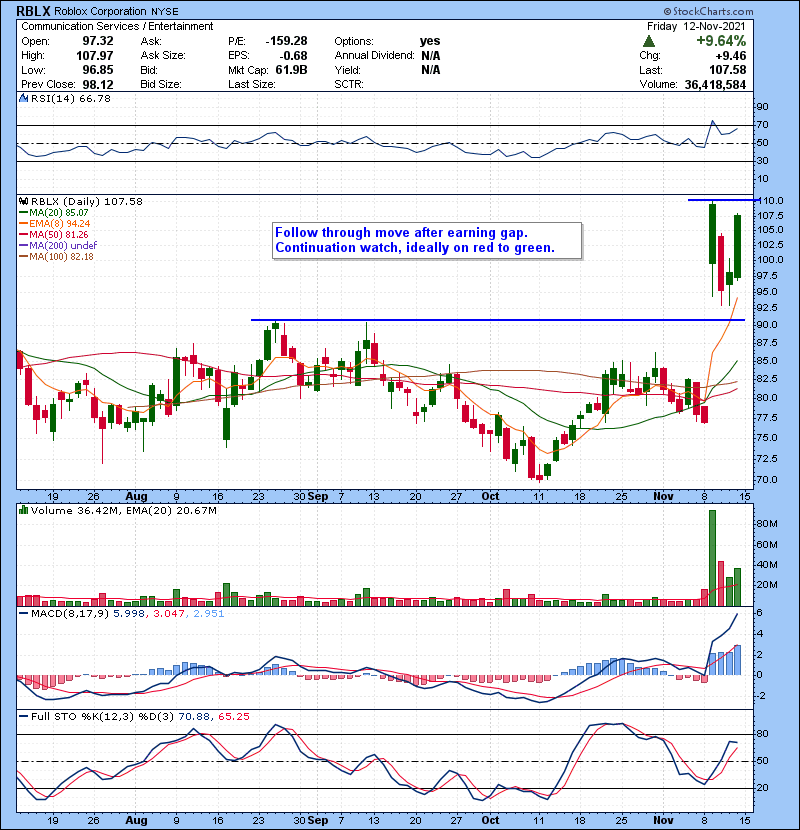Click the Communication Services / Entertainment sector text
This screenshot has width=800, height=830.
pos(117,26)
